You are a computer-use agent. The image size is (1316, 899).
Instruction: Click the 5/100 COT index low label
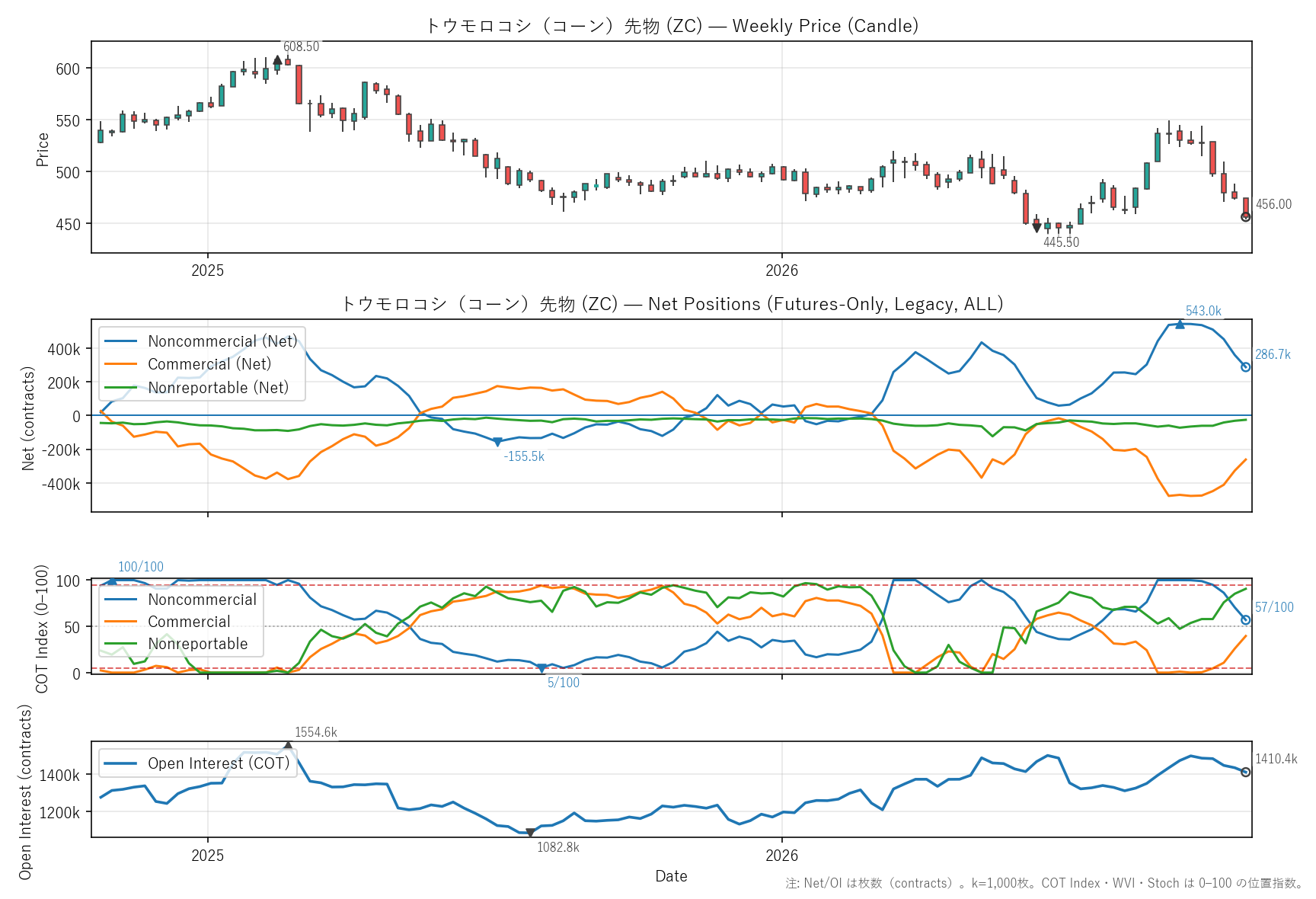[564, 683]
